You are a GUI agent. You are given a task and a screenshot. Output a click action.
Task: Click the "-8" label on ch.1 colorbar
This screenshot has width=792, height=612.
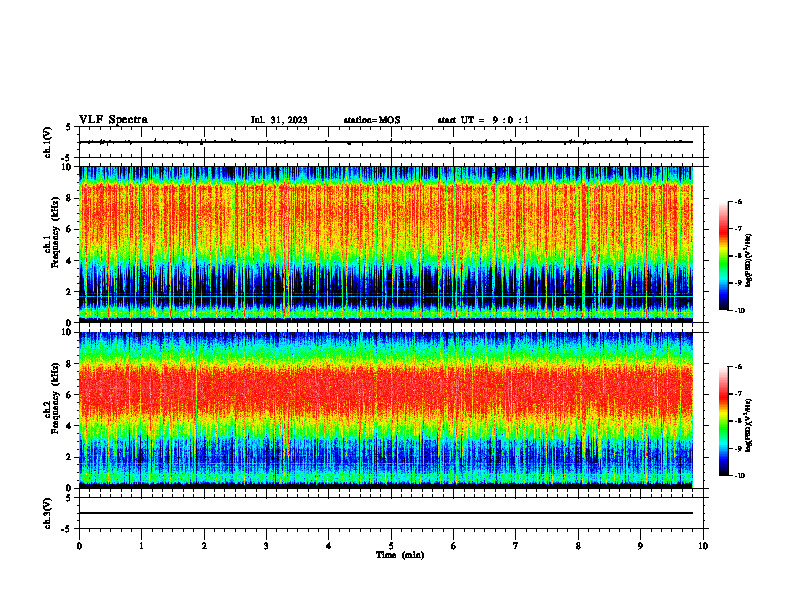(x=739, y=256)
